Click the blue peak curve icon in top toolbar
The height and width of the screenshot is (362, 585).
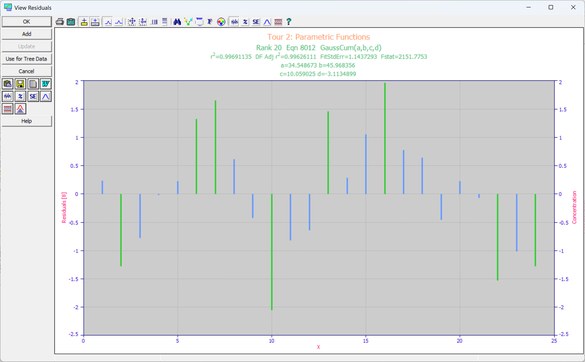pyautogui.click(x=267, y=22)
